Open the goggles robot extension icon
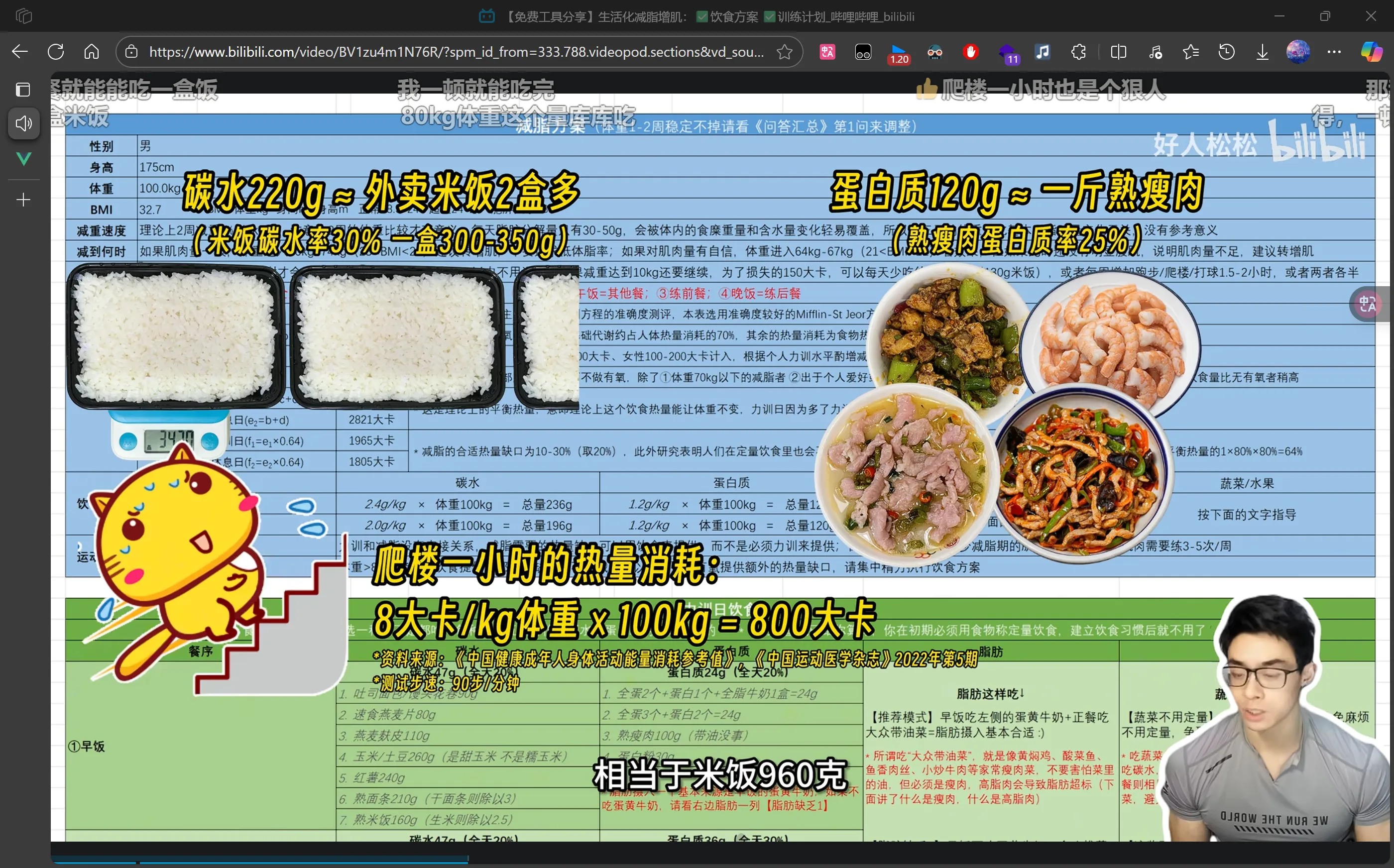1394x868 pixels. (934, 52)
